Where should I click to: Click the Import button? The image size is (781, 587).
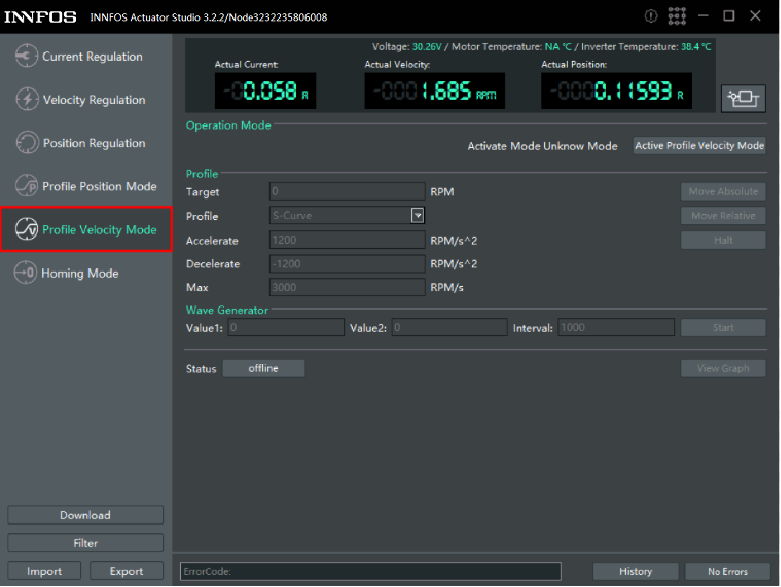[44, 571]
